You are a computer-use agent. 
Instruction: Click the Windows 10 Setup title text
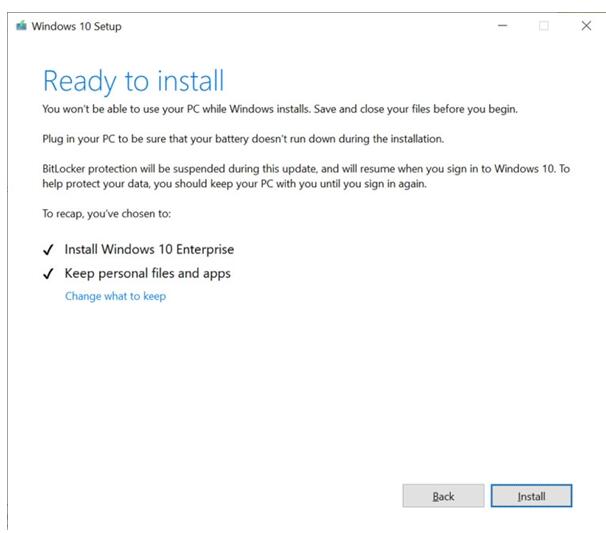77,26
